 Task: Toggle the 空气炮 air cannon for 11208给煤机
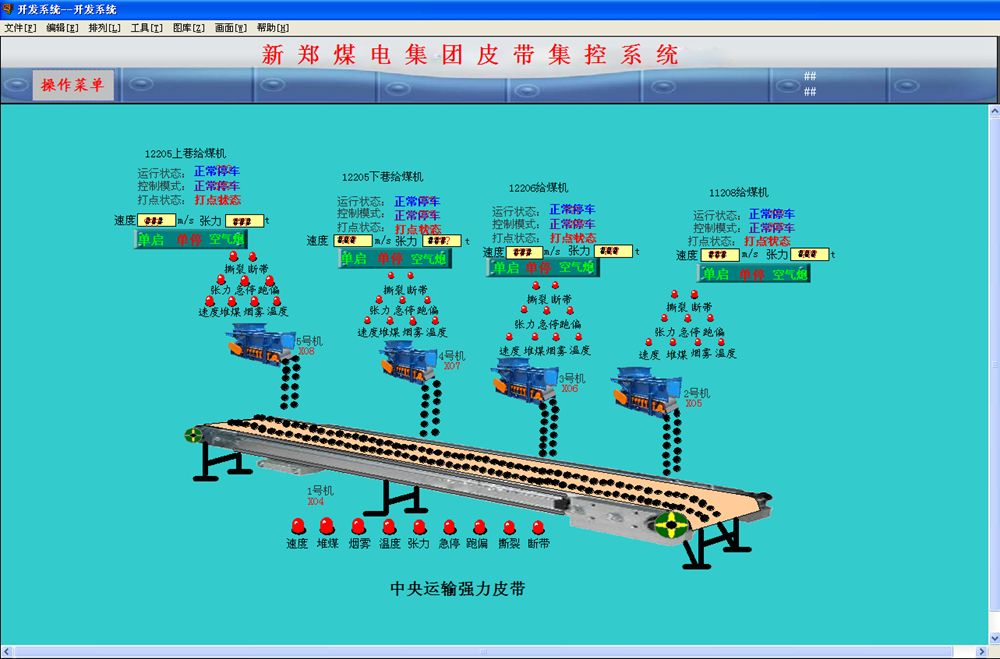click(x=793, y=275)
